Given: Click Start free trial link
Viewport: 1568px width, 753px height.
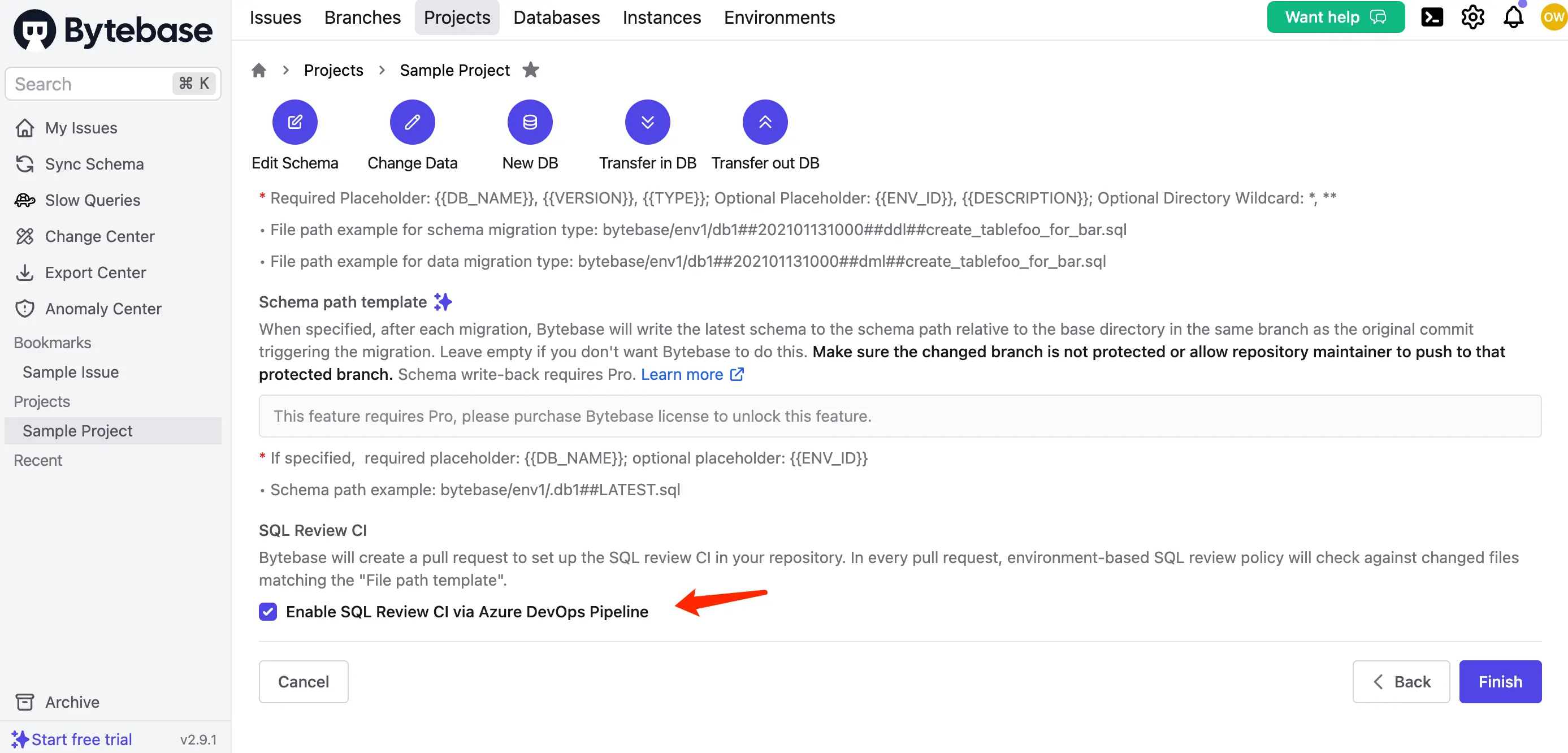Looking at the screenshot, I should click(81, 739).
